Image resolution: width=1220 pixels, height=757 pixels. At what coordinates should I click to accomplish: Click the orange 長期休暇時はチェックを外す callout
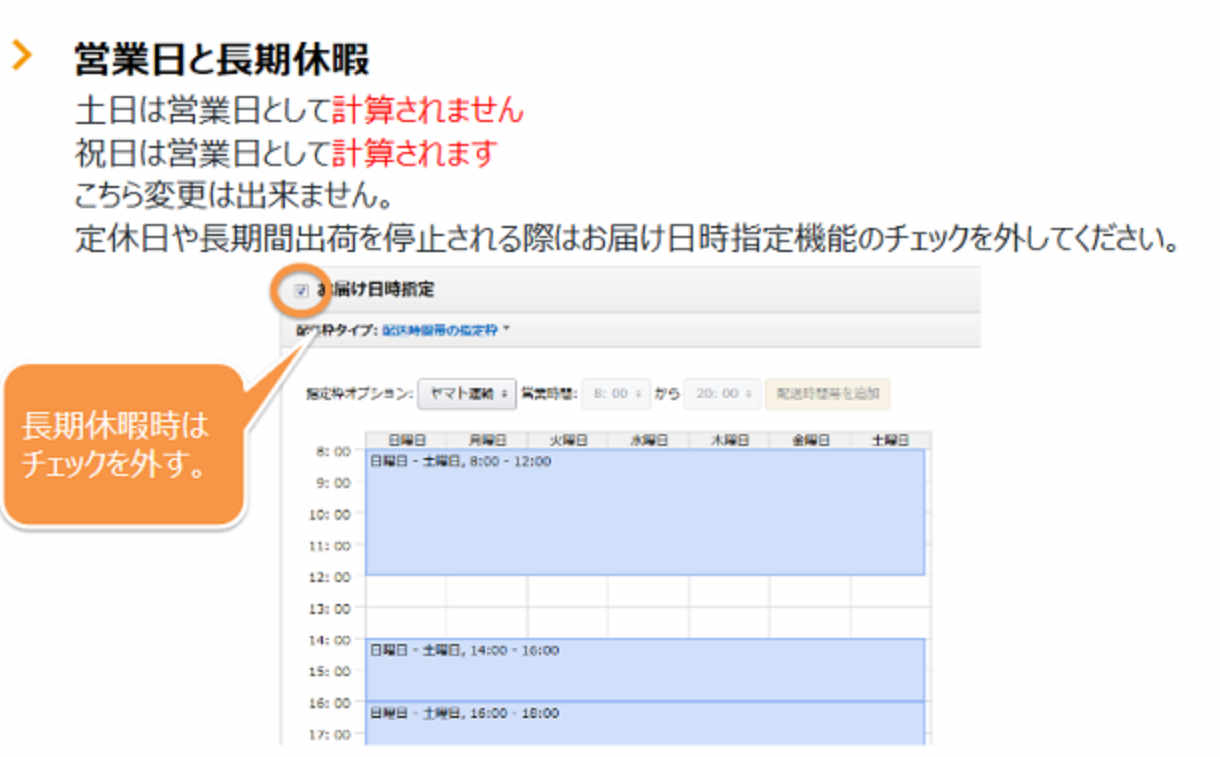[122, 446]
